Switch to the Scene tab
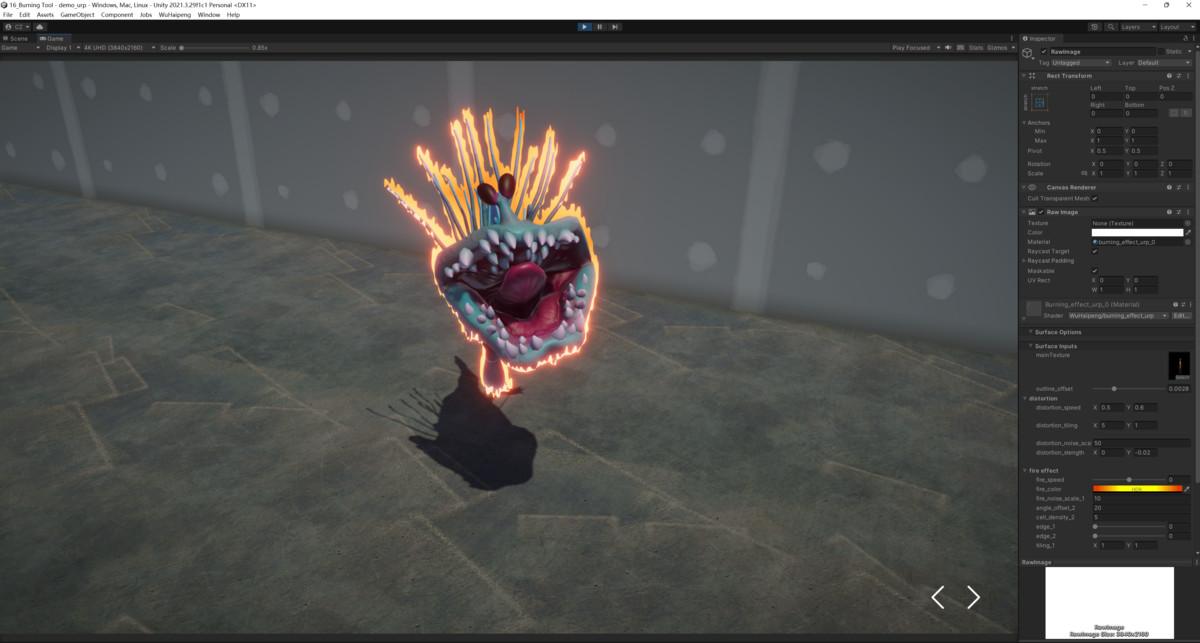The height and width of the screenshot is (643, 1200). [x=17, y=38]
